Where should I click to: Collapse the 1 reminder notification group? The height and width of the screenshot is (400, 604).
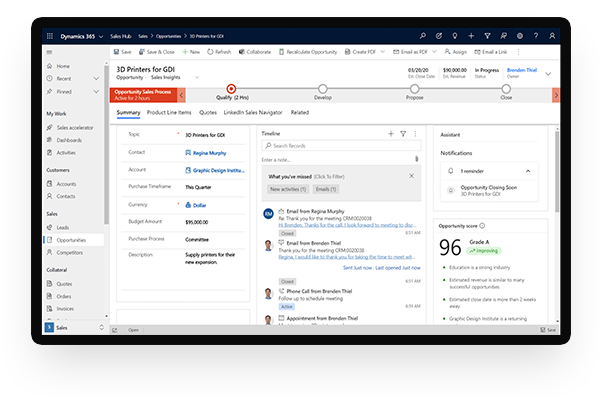[x=528, y=171]
